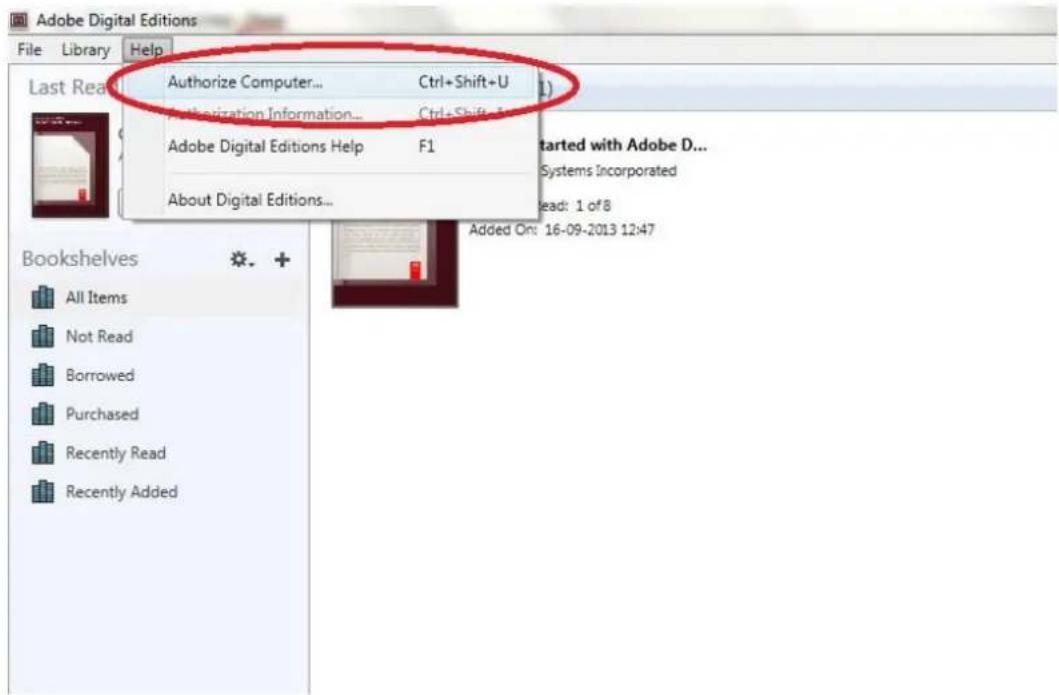This screenshot has height=695, width=1059.
Task: Click the '1 of 8' page progress text
Action: tap(593, 205)
